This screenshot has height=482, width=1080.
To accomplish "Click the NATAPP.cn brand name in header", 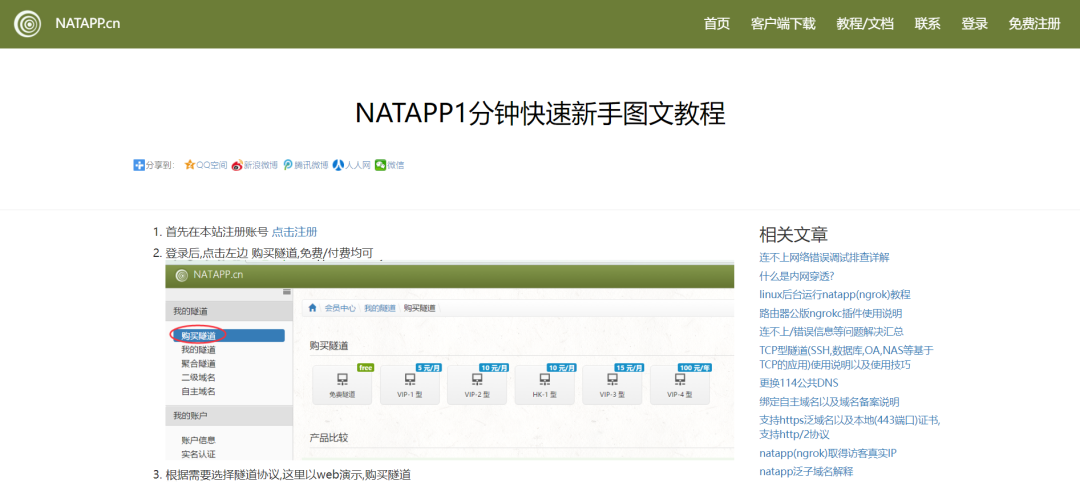I will 87,23.
